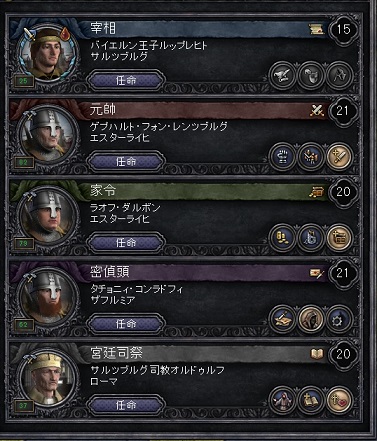Select the marshal's train troops icon
The width and height of the screenshot is (377, 441).
click(x=311, y=157)
